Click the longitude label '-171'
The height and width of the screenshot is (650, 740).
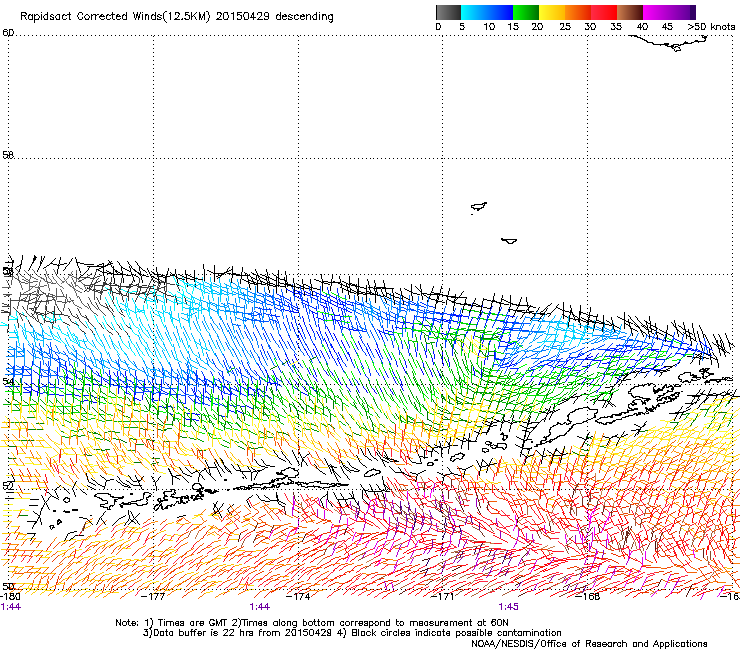coord(442,596)
